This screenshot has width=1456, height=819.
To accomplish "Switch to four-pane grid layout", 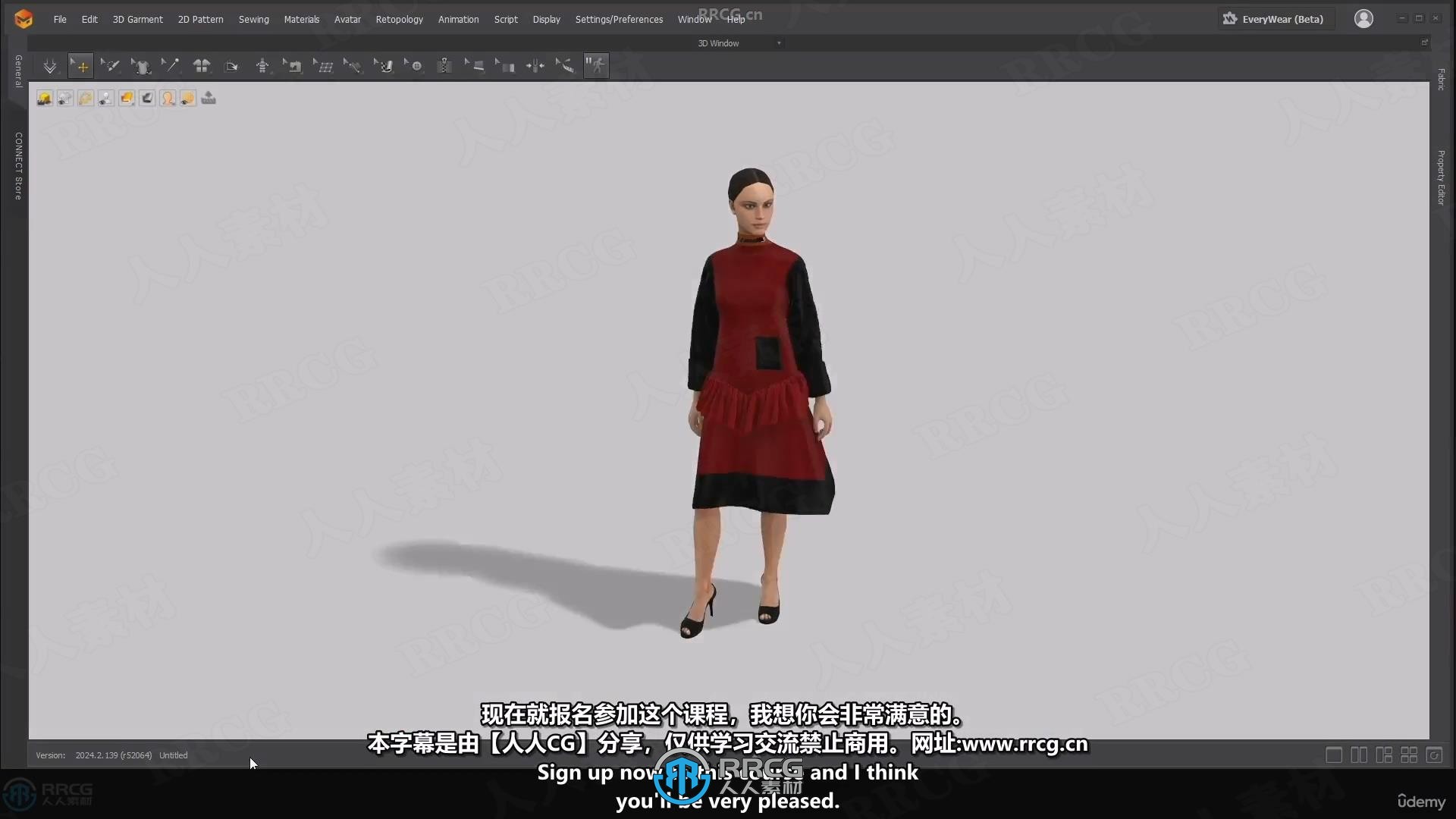I will coord(1409,755).
